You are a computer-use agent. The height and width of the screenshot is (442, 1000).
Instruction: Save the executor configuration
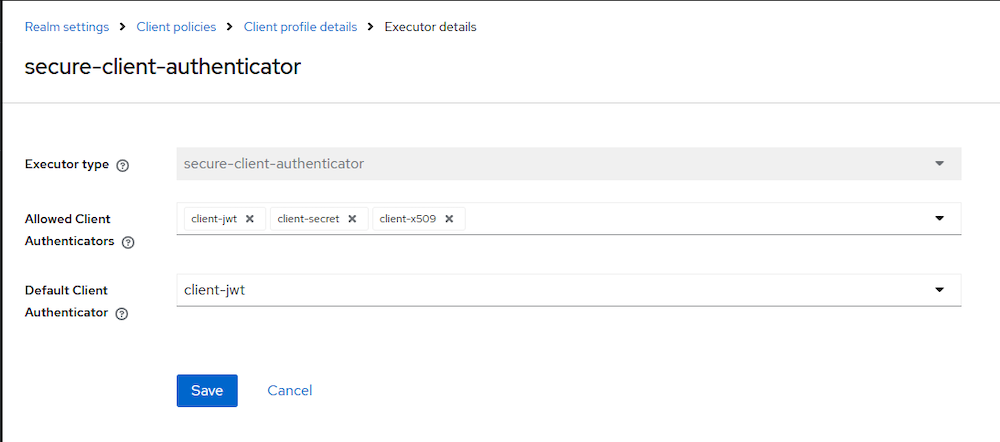207,391
